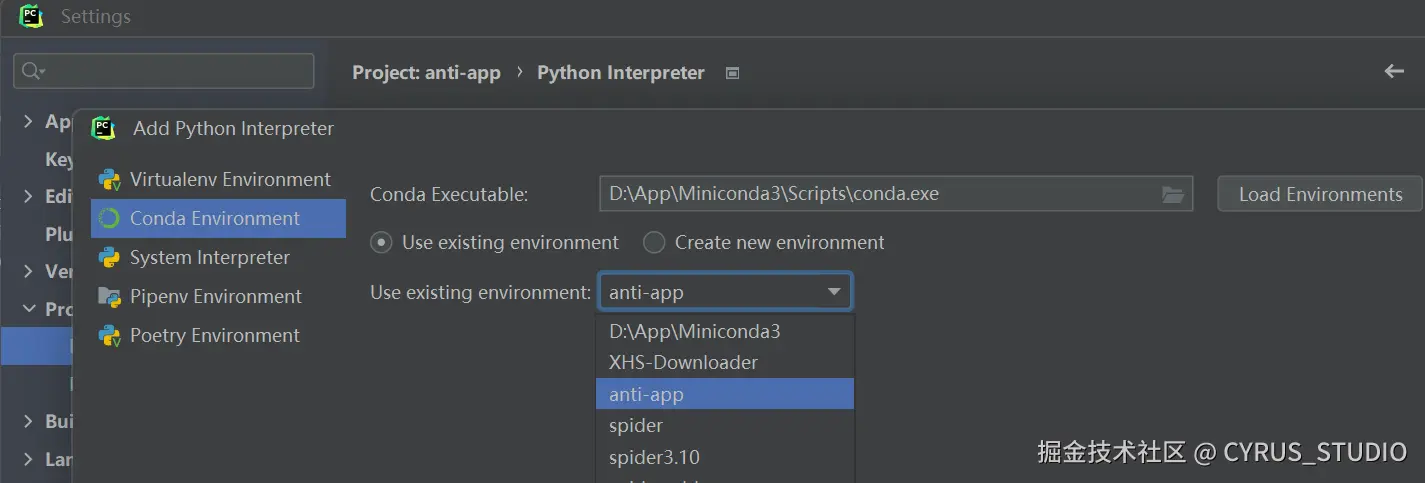Click the Load Environments button
Viewport: 1425px width, 483px height.
pyautogui.click(x=1319, y=195)
